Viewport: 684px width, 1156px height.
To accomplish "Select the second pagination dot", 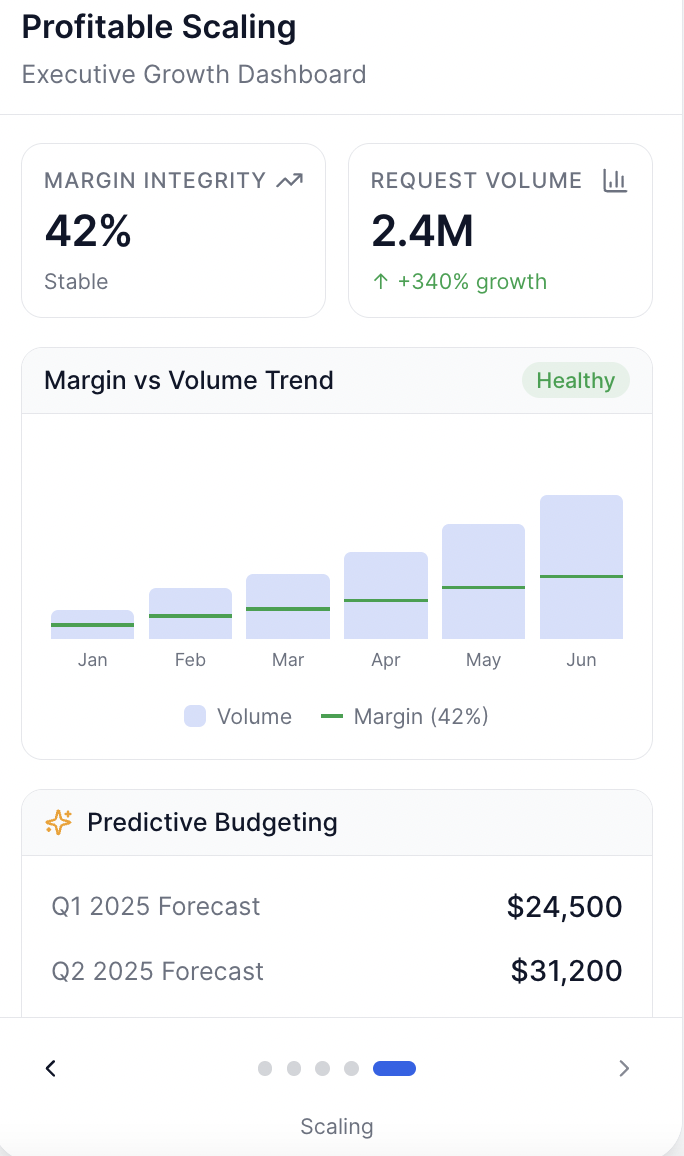I will pyautogui.click(x=294, y=1068).
